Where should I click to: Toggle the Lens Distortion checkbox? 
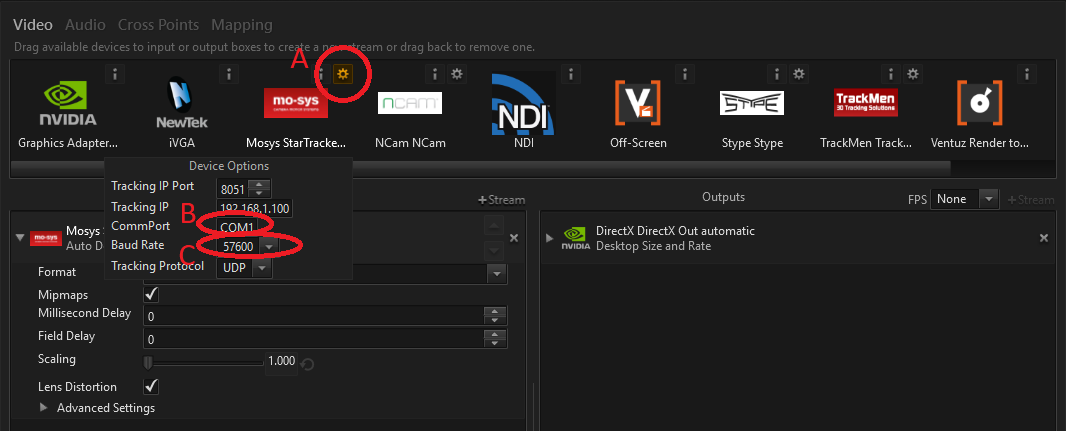(x=152, y=386)
